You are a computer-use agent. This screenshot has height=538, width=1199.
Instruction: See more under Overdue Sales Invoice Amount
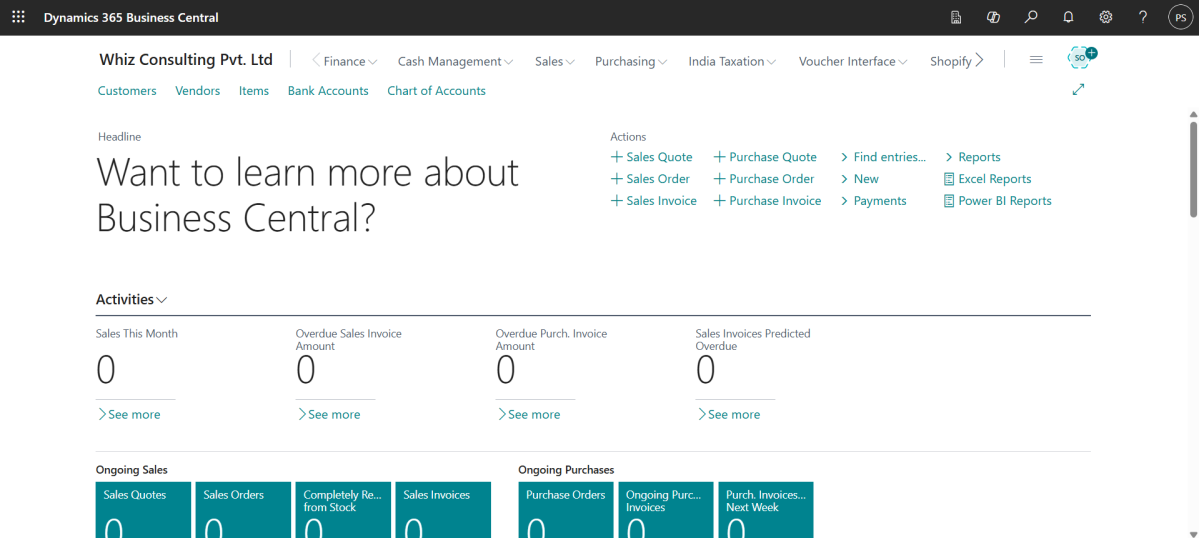pos(329,414)
